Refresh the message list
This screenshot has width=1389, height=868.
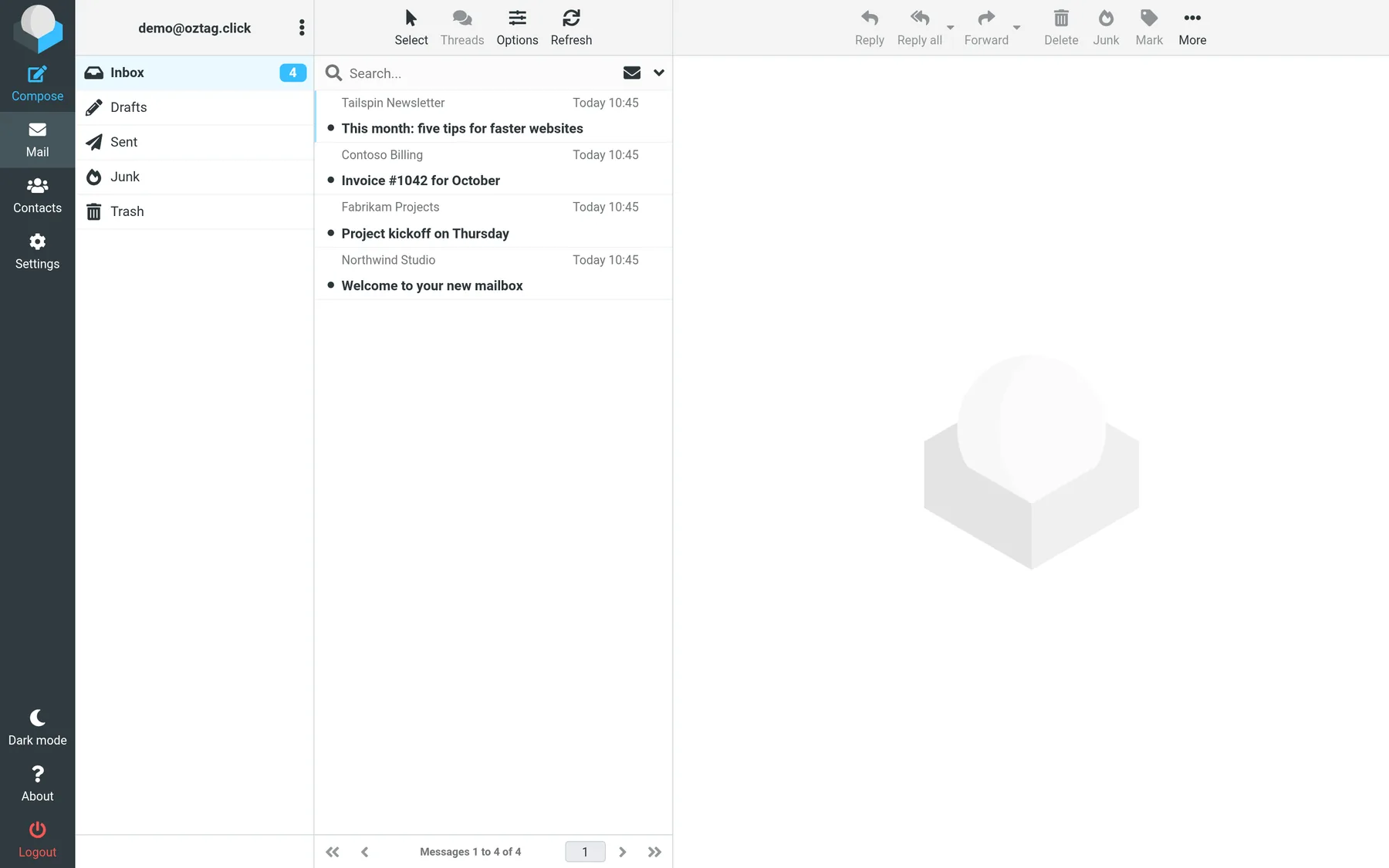pyautogui.click(x=571, y=28)
